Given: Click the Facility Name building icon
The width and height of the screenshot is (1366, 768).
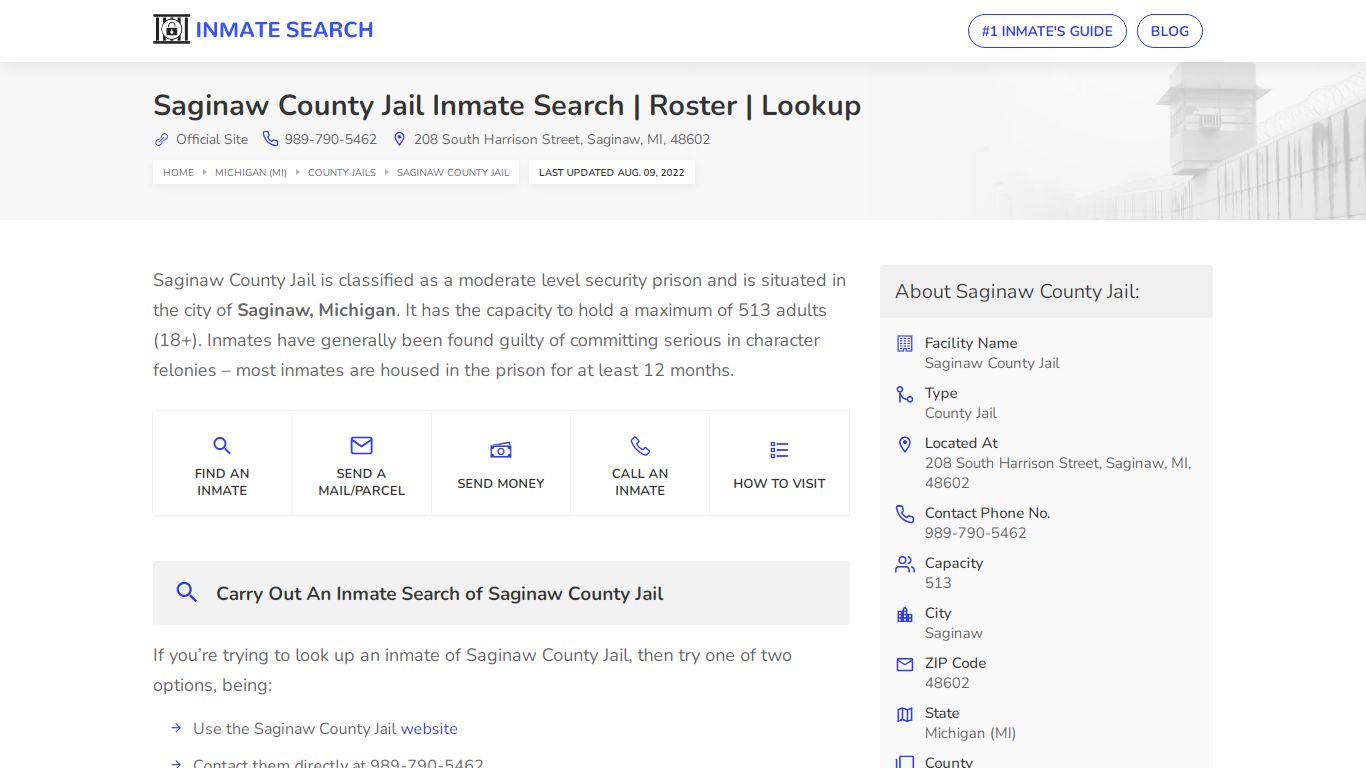Looking at the screenshot, I should 905,343.
